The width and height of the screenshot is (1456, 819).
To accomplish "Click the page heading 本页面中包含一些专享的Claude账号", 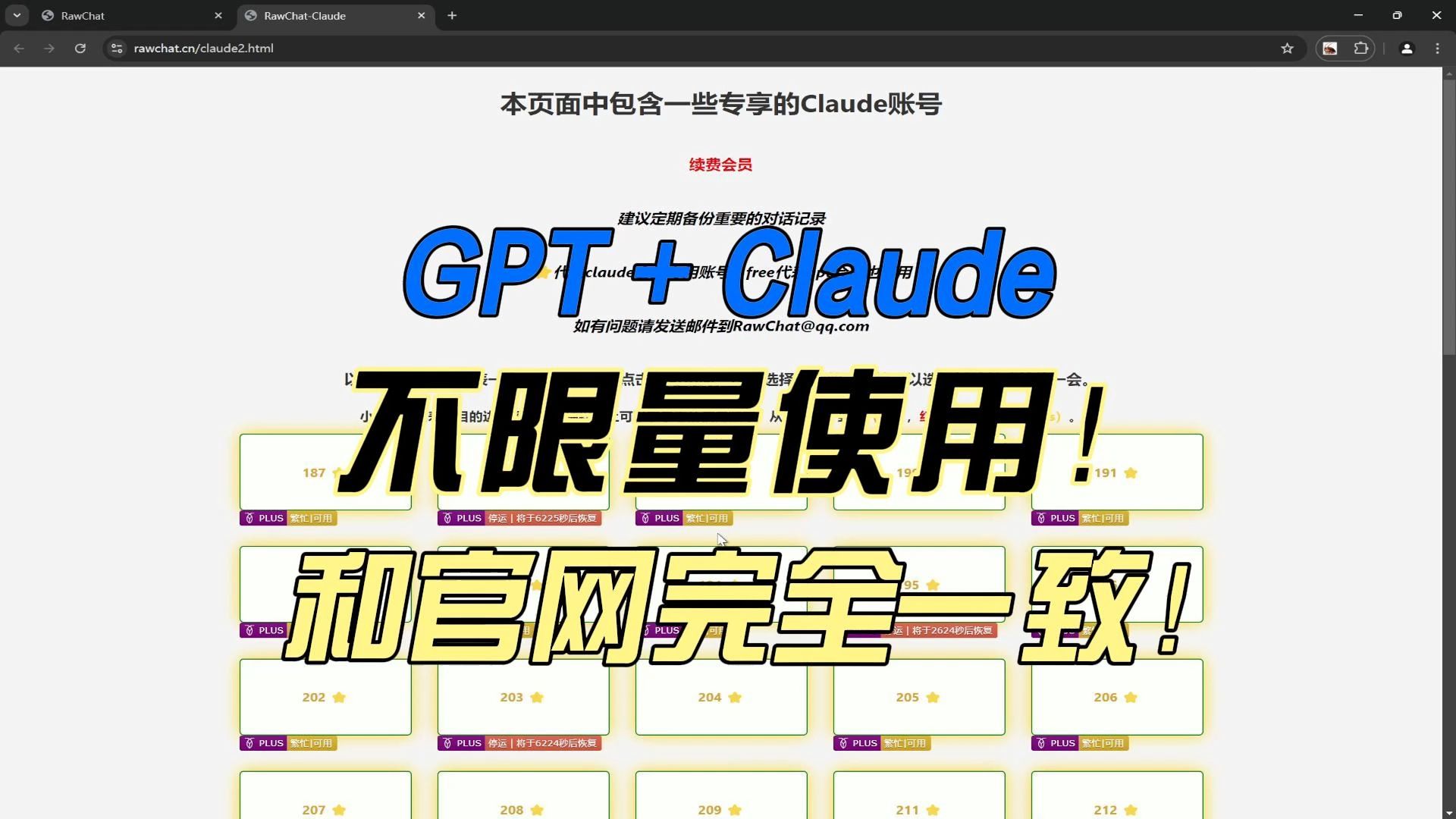I will point(720,104).
